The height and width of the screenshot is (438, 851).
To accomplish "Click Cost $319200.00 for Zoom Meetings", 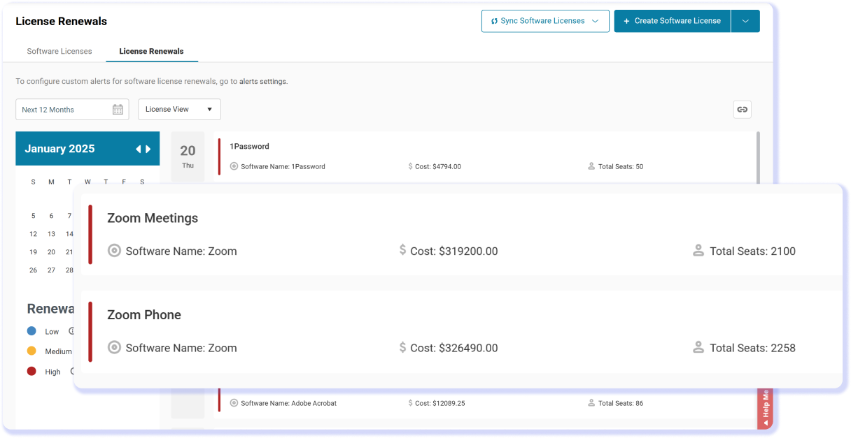I will (x=454, y=251).
